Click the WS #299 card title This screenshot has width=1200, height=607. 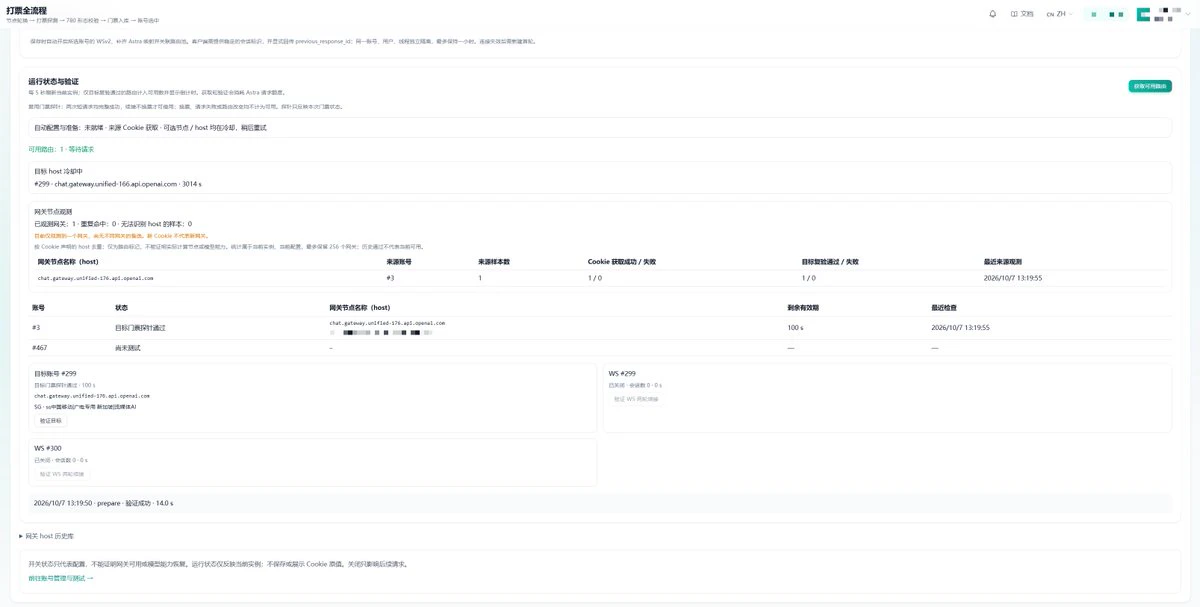pyautogui.click(x=622, y=374)
